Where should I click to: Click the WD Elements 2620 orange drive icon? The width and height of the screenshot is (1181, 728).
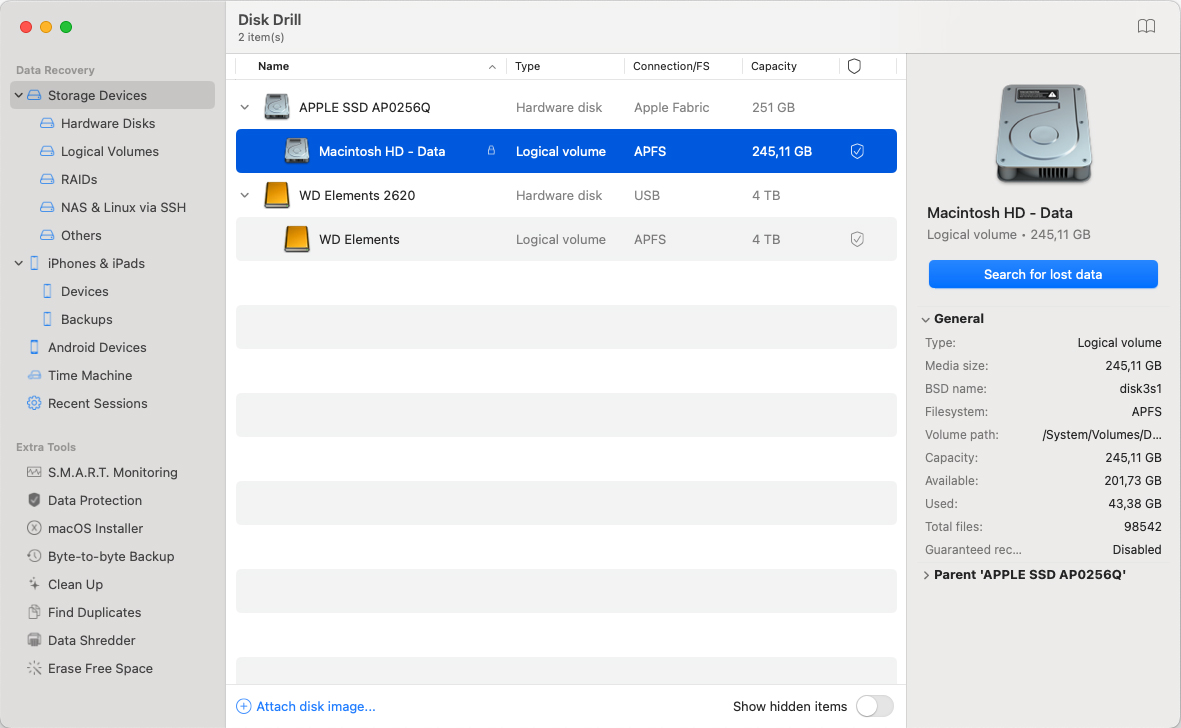pyautogui.click(x=276, y=195)
